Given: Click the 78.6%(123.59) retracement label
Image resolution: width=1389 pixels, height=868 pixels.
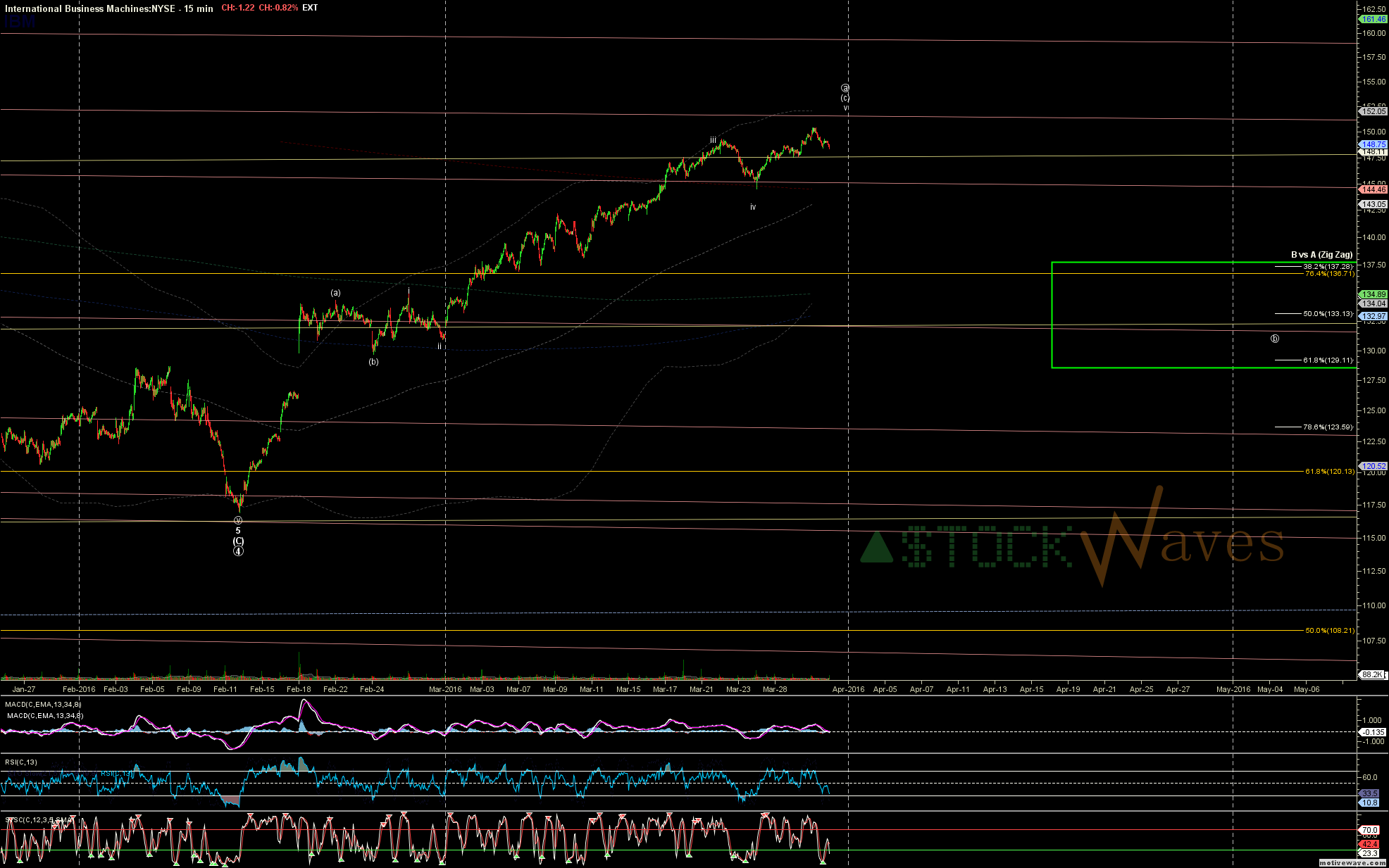Looking at the screenshot, I should pyautogui.click(x=1328, y=427).
